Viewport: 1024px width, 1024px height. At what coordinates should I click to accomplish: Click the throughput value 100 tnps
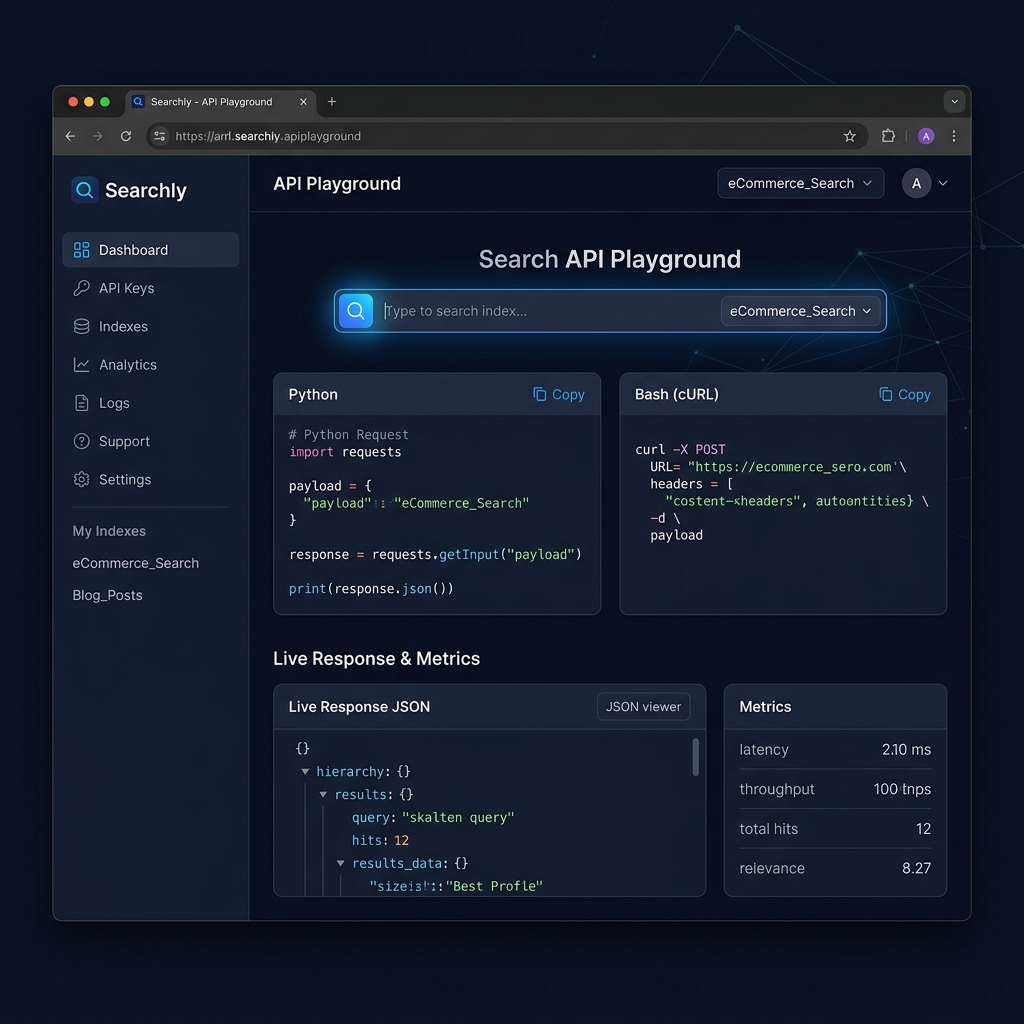[903, 789]
